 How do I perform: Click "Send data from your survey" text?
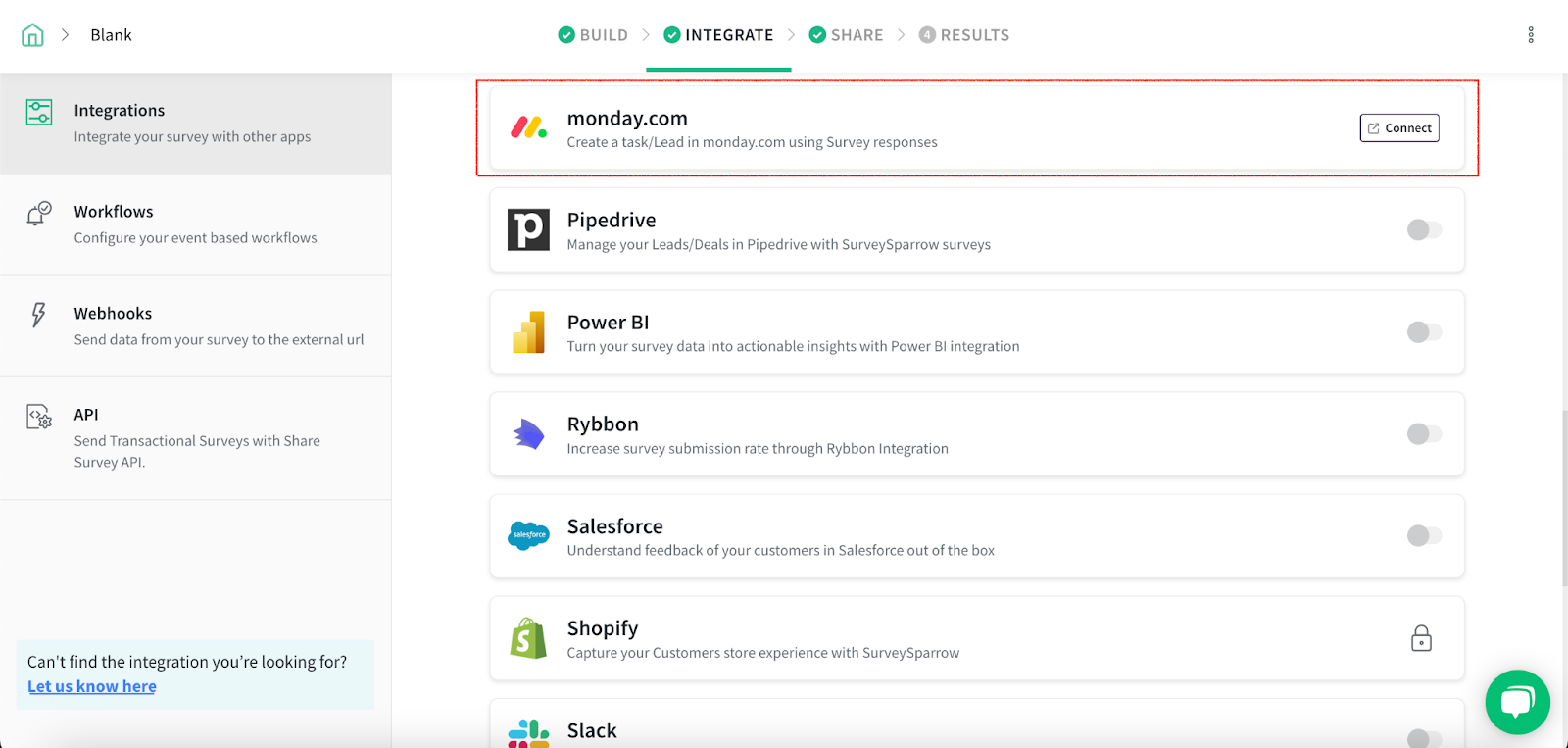pyautogui.click(x=219, y=340)
